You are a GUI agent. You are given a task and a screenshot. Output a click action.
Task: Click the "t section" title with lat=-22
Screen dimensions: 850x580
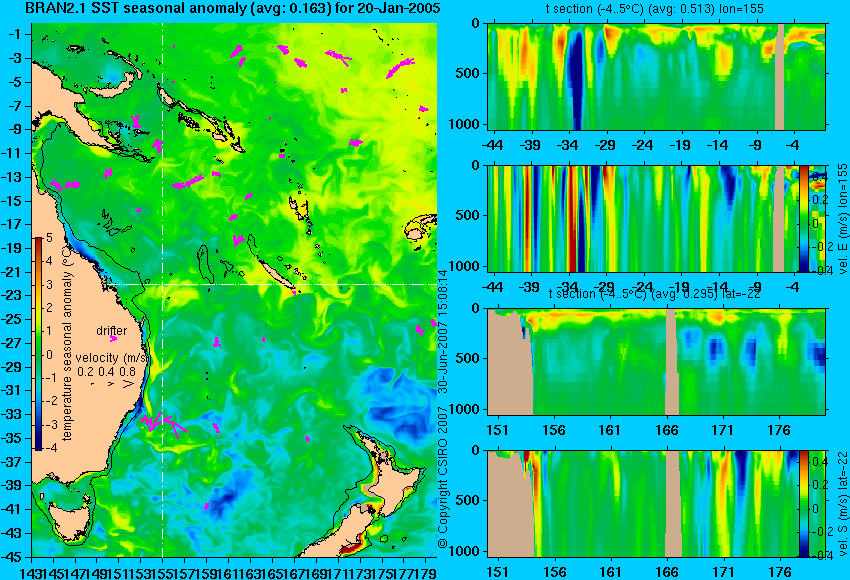coord(655,294)
